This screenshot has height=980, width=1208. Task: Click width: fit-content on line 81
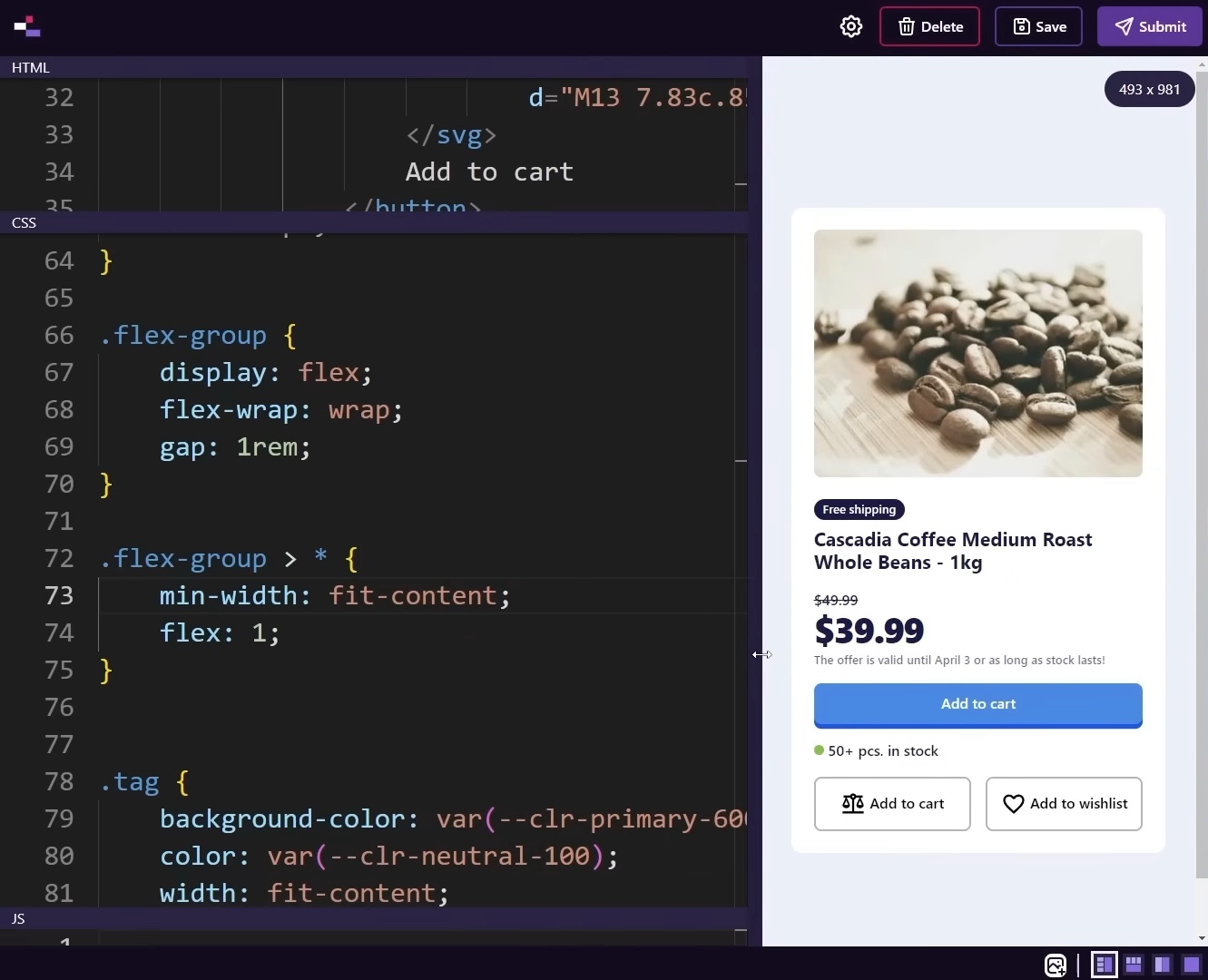click(x=304, y=893)
